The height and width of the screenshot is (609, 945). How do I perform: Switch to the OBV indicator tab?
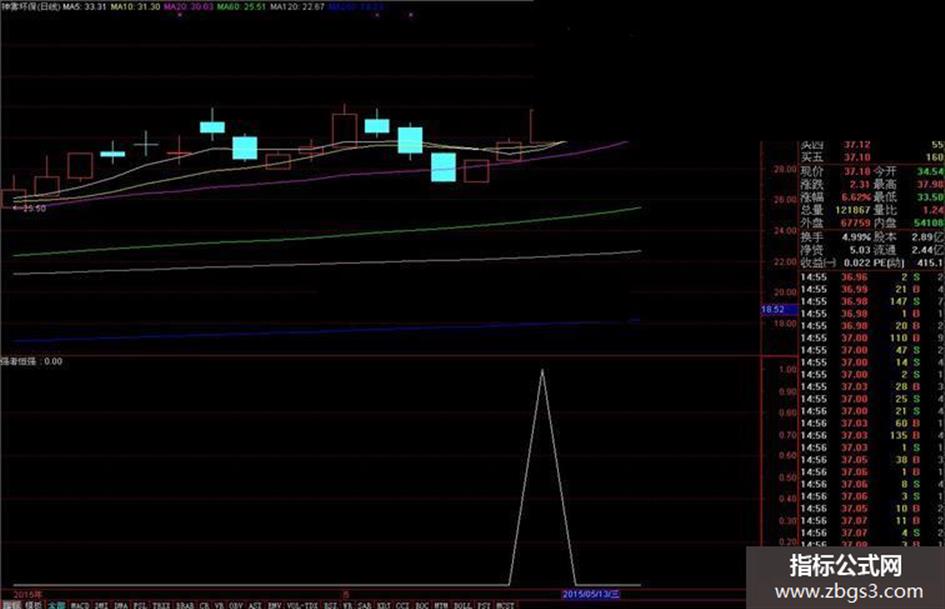click(236, 605)
